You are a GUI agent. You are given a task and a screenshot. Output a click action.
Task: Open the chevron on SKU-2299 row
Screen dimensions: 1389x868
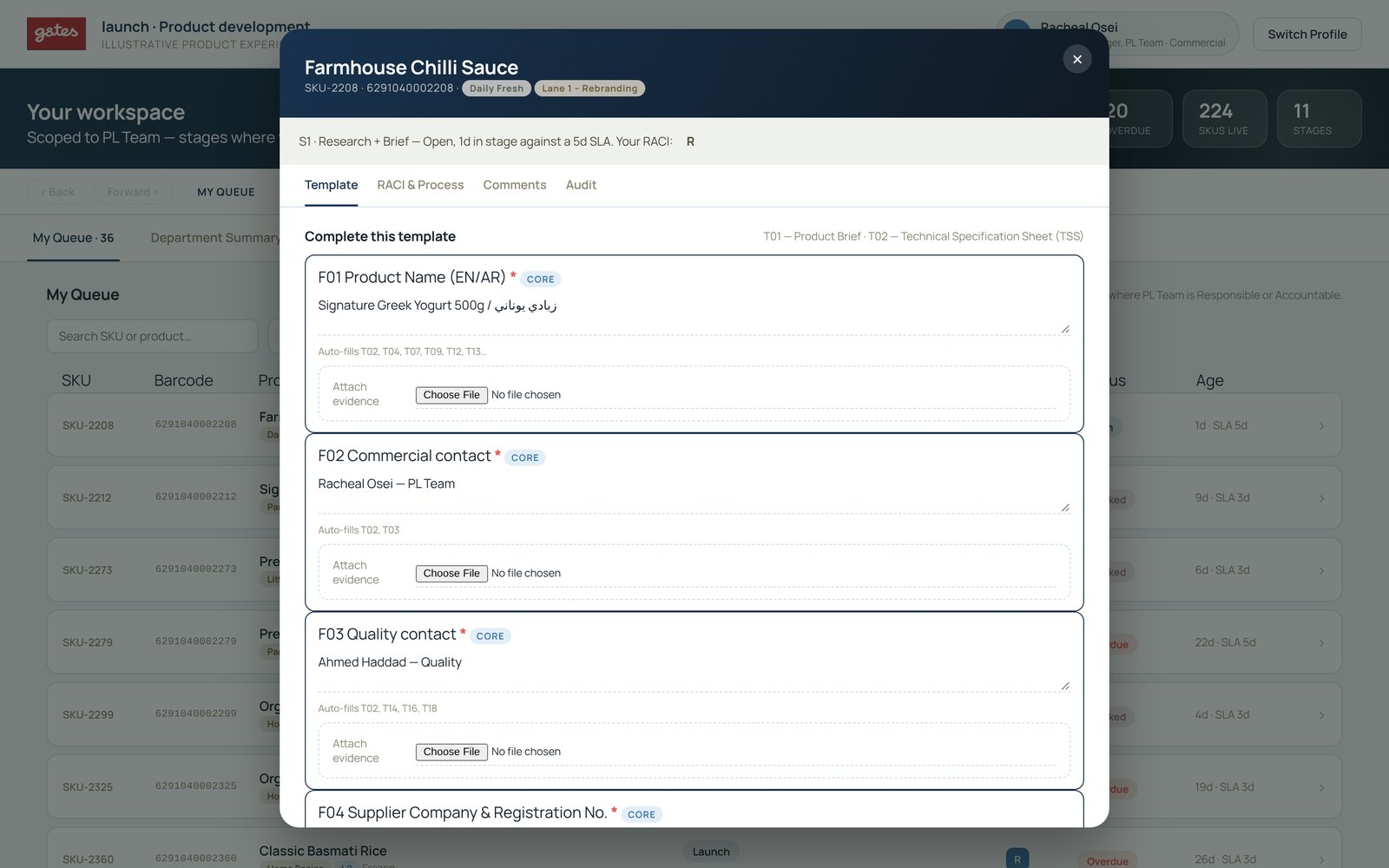(x=1321, y=715)
